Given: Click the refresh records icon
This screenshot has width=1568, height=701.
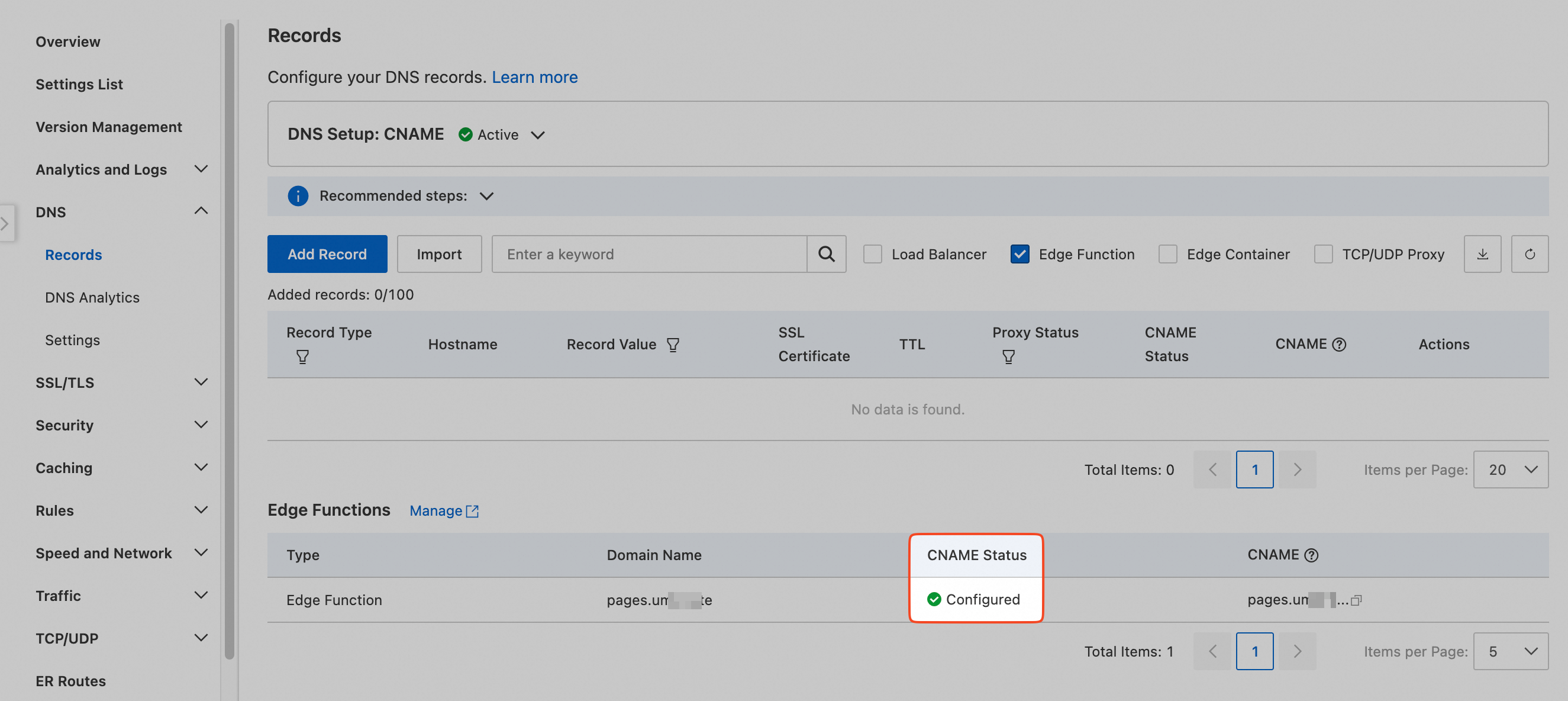Looking at the screenshot, I should pos(1529,254).
